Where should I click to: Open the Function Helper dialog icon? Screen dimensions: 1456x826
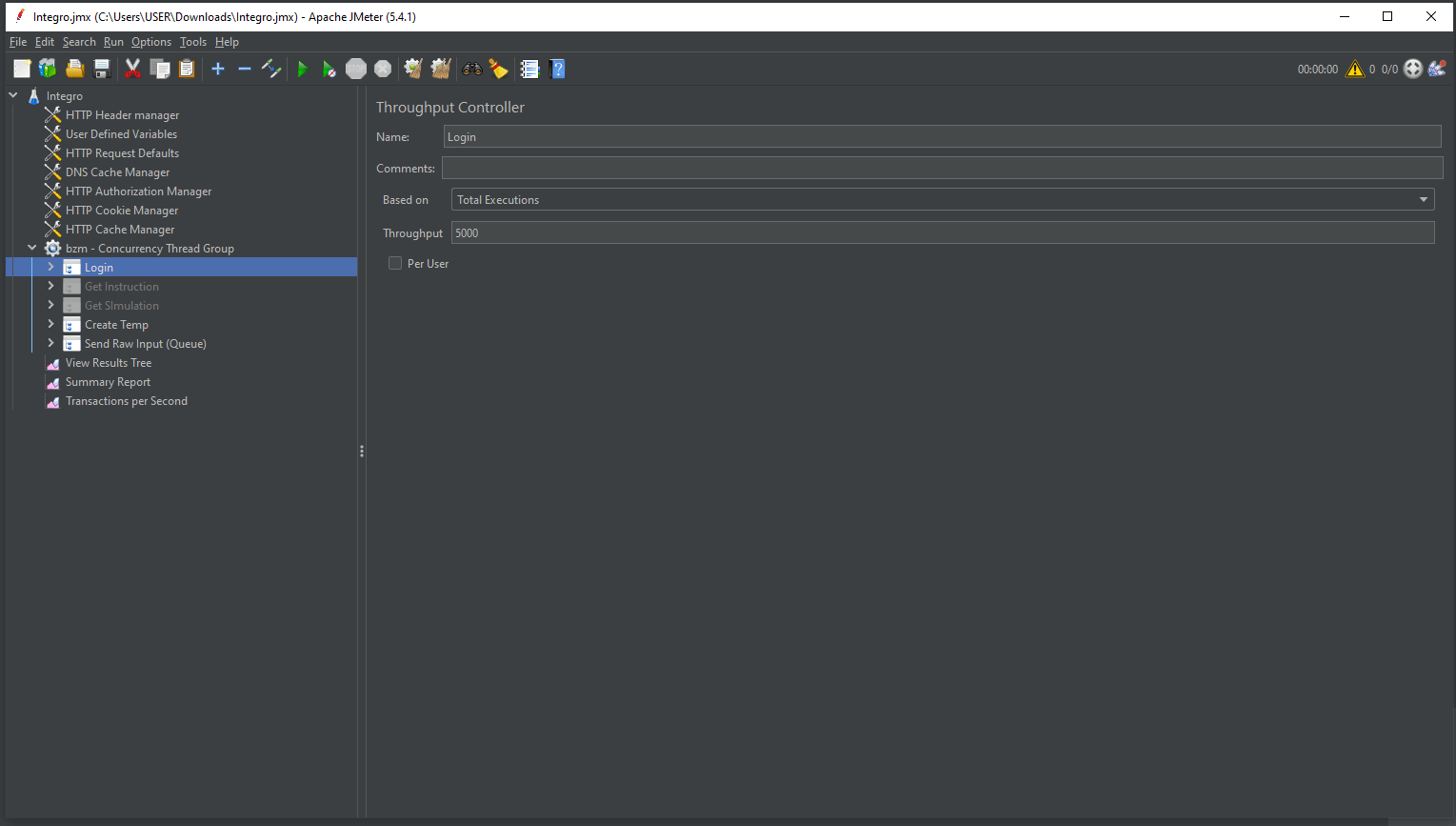tap(530, 69)
